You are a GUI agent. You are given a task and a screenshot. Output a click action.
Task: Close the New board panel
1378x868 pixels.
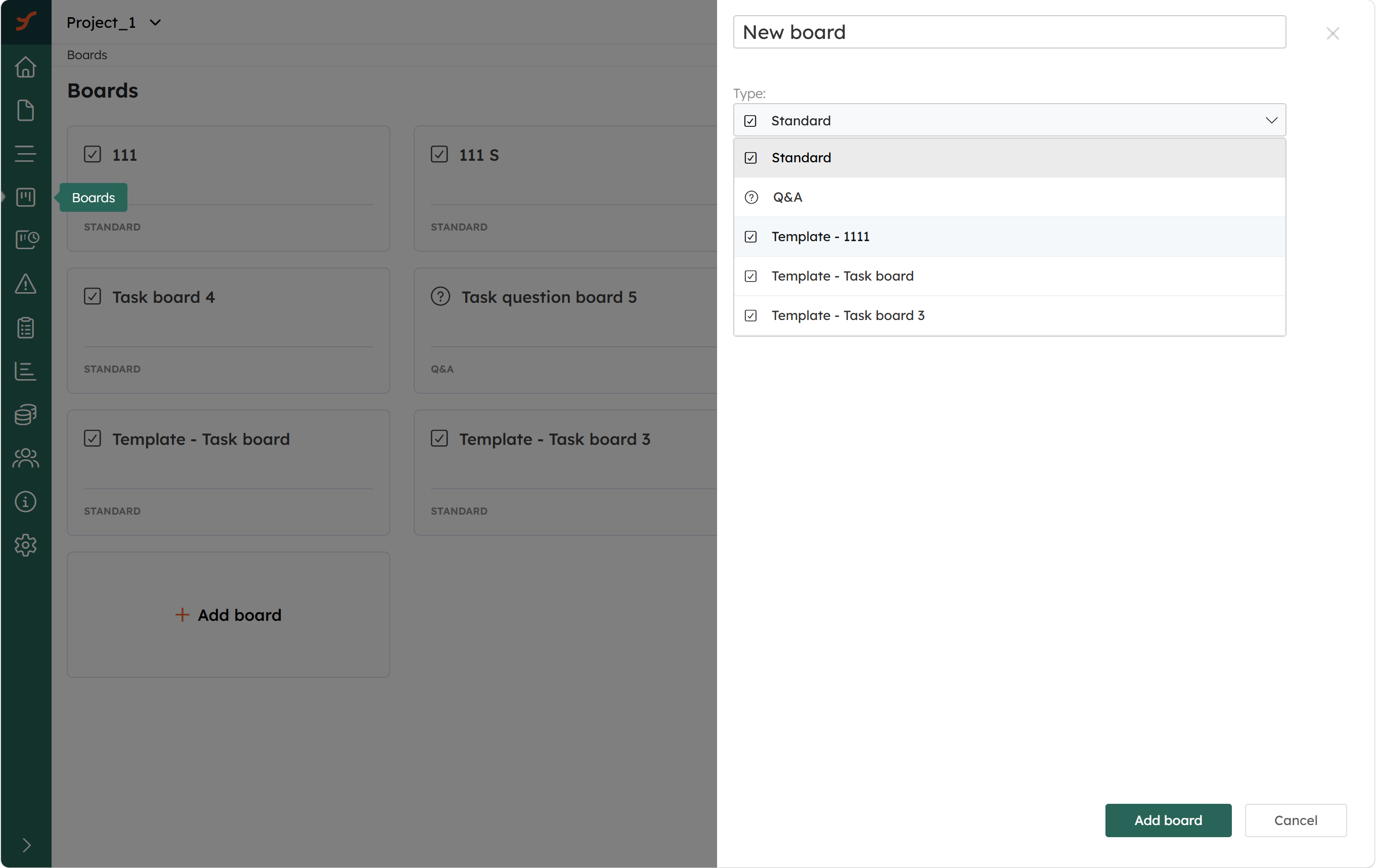coord(1333,33)
